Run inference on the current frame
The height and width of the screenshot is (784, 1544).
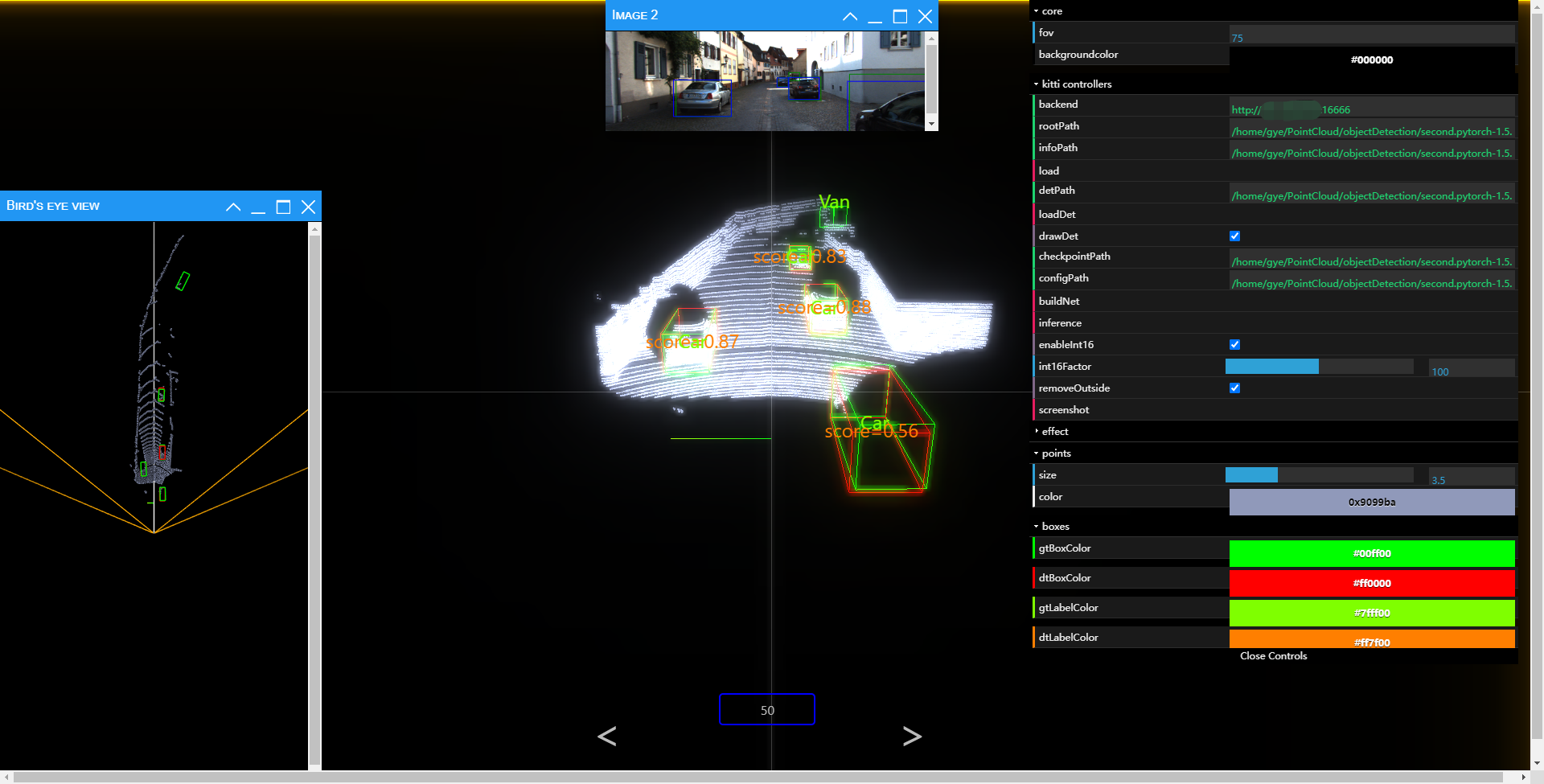(x=1126, y=322)
